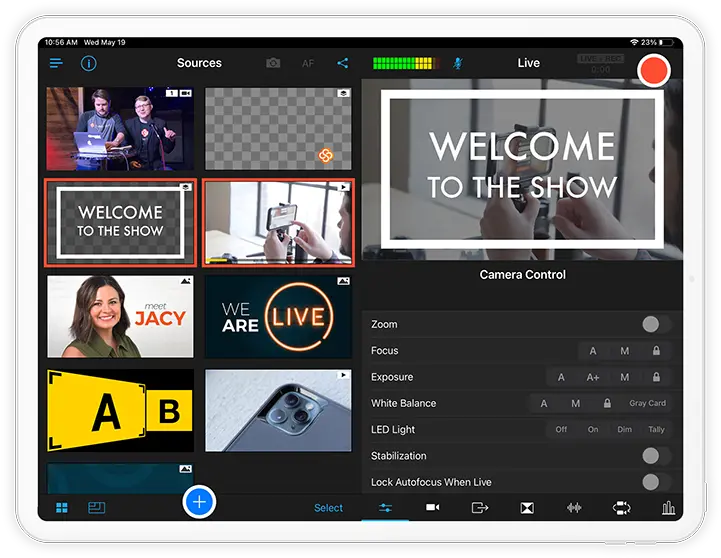Screen dimensions: 721x558
Task: Open the video camera tab
Action: (432, 507)
